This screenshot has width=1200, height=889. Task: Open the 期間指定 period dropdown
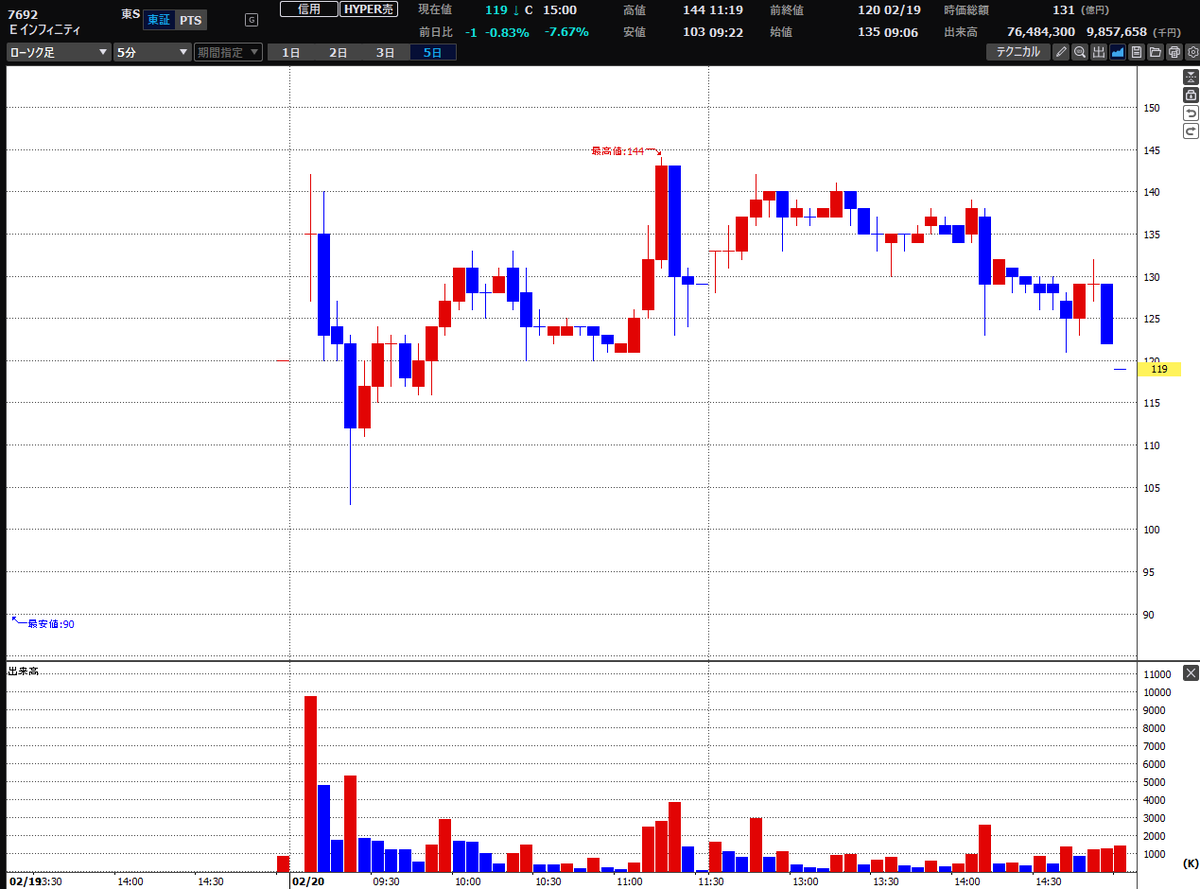click(x=229, y=52)
